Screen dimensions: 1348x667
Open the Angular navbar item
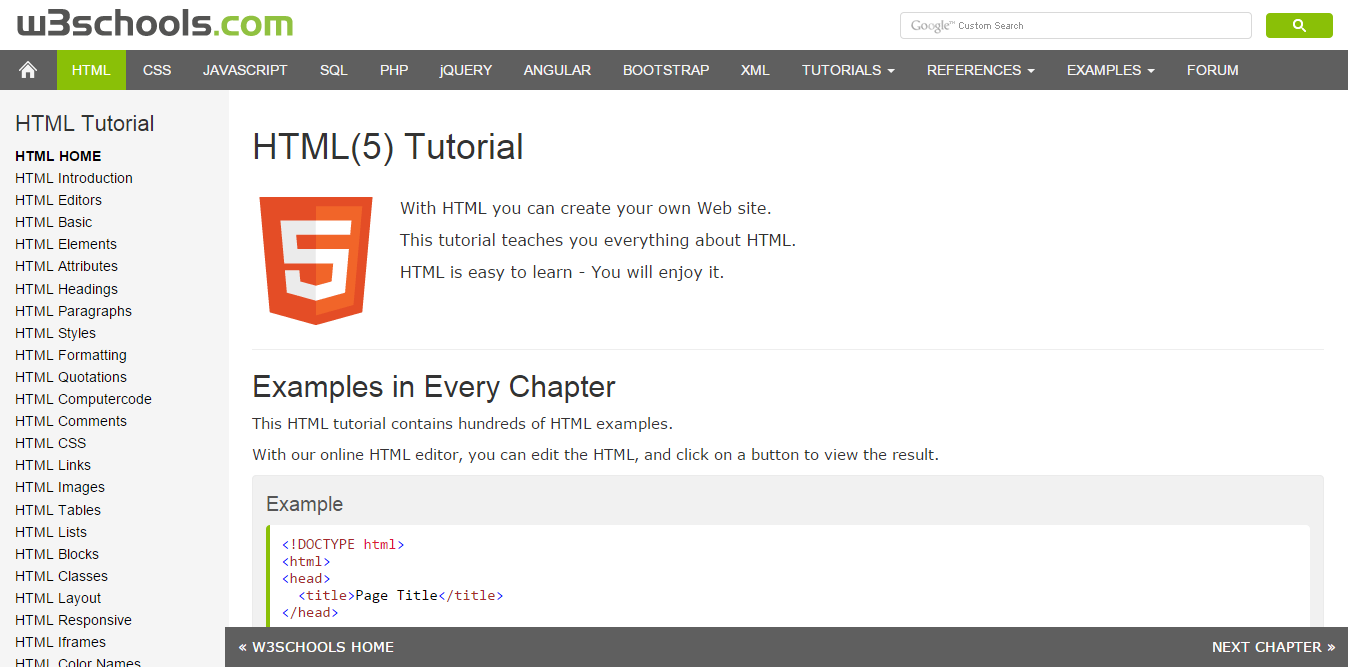557,70
